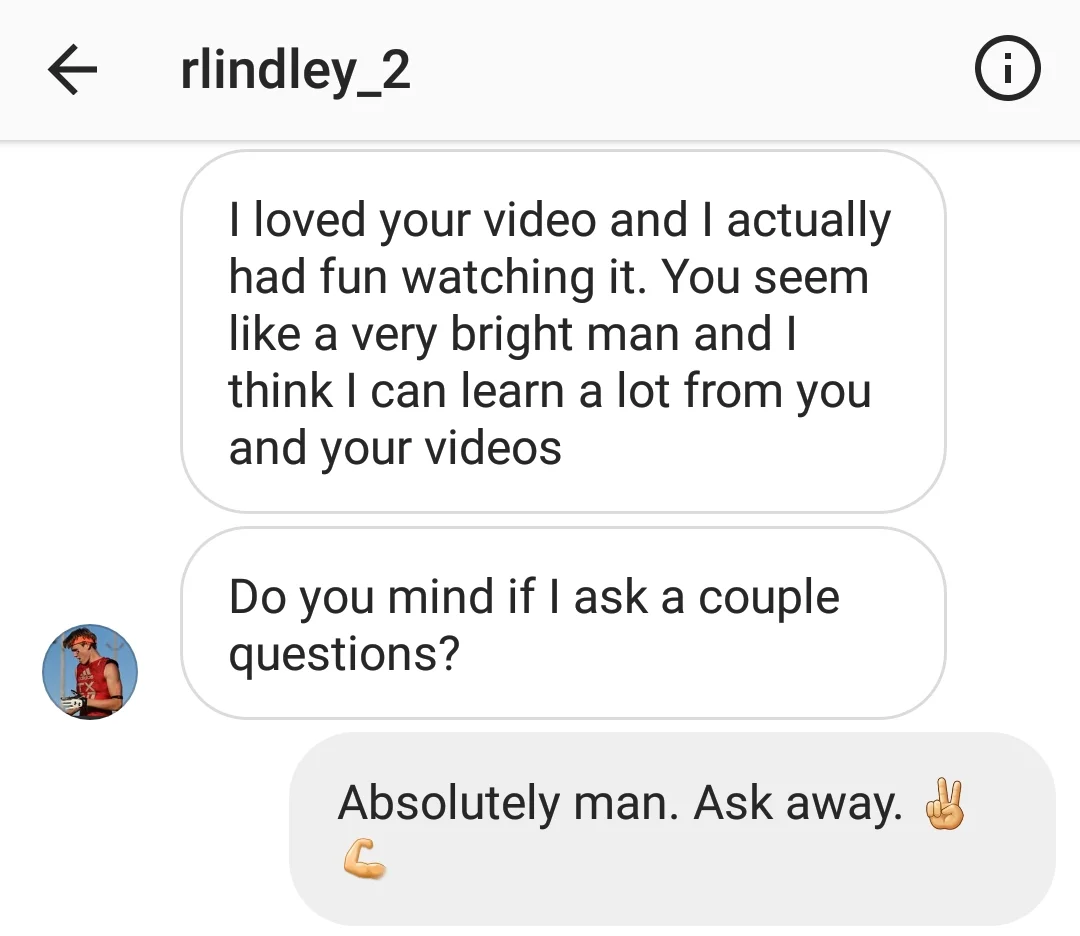The image size is (1080, 936).
Task: Open conversation details via info icon
Action: [1007, 68]
